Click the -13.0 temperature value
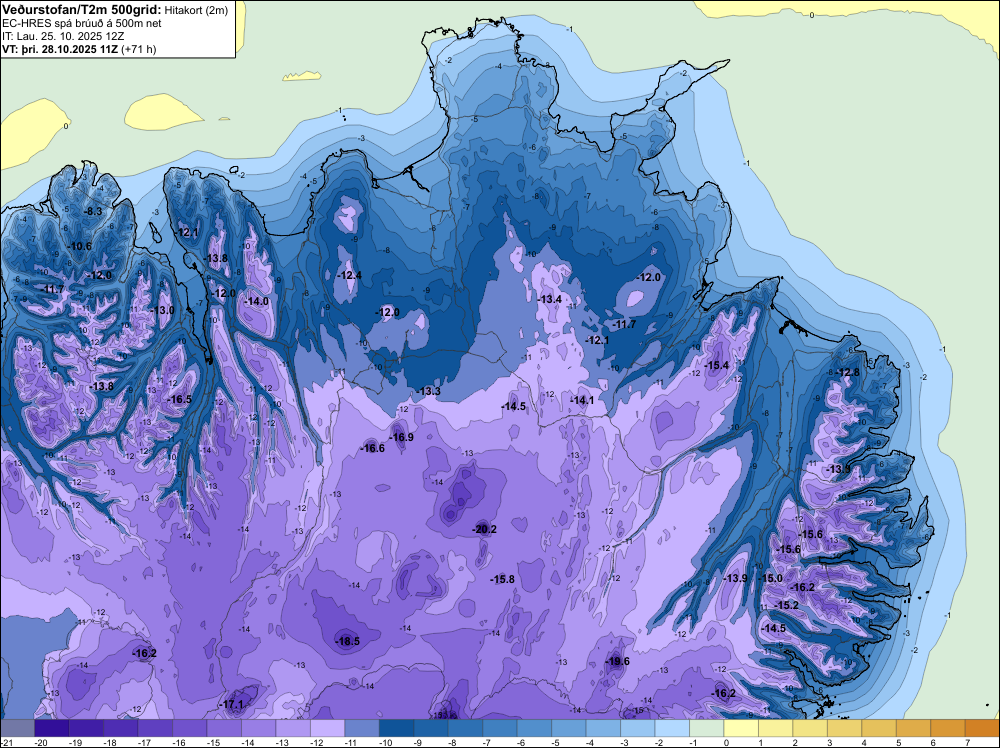 tap(162, 310)
